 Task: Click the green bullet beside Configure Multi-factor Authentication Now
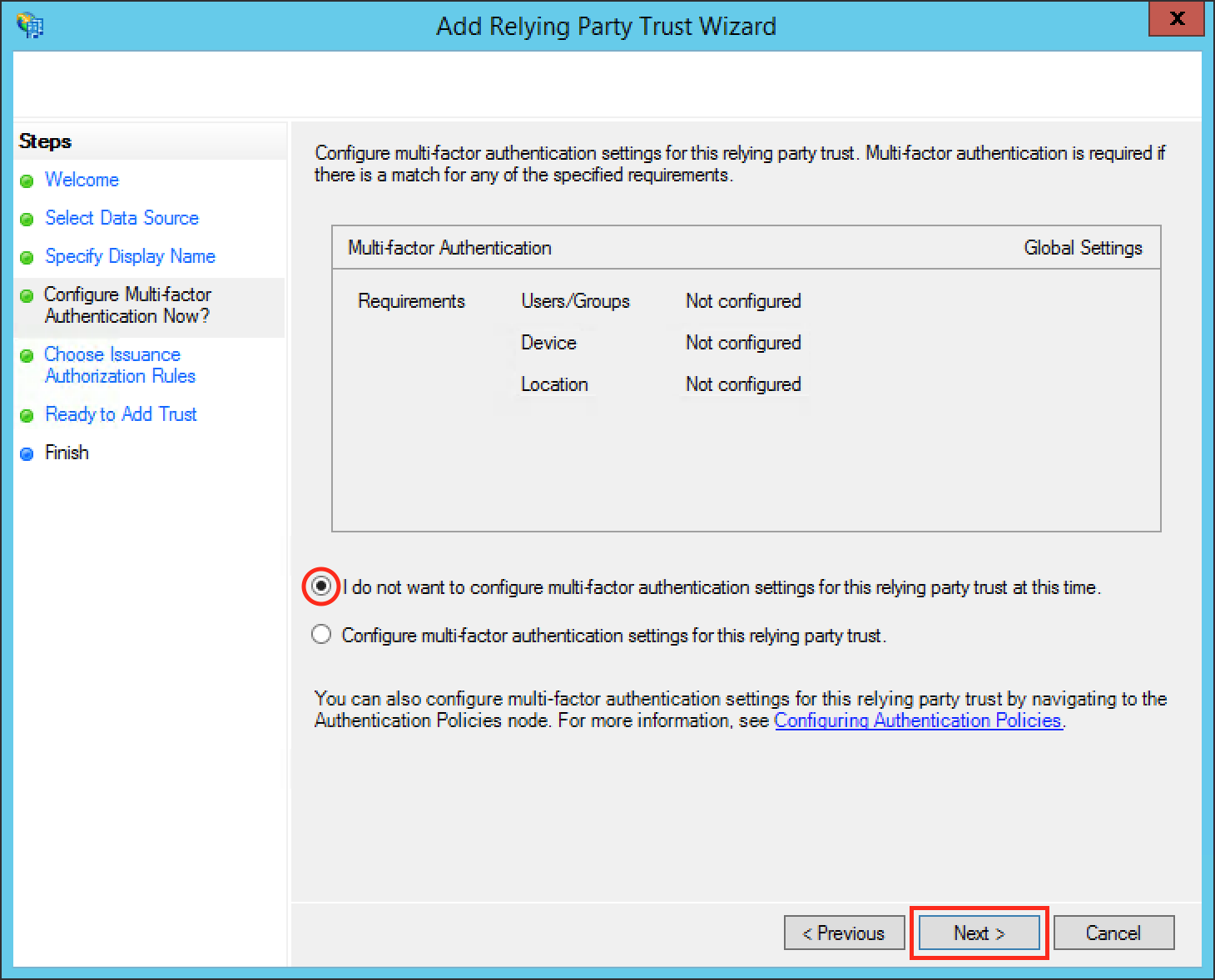(x=27, y=296)
